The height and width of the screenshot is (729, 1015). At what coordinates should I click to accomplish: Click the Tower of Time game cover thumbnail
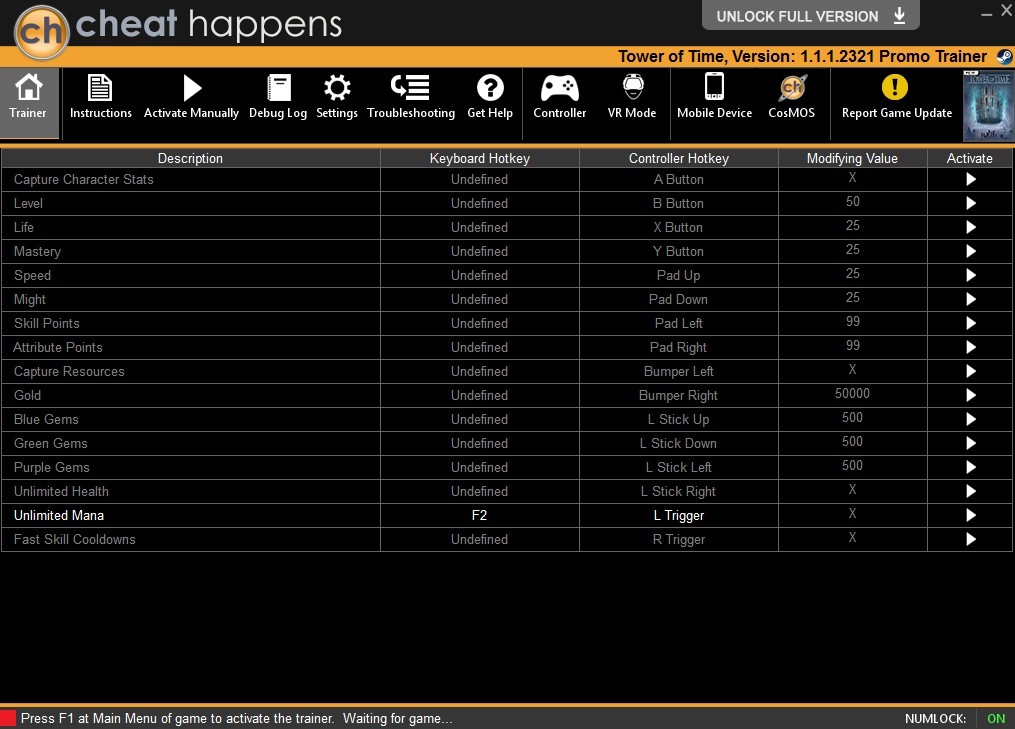(x=988, y=106)
